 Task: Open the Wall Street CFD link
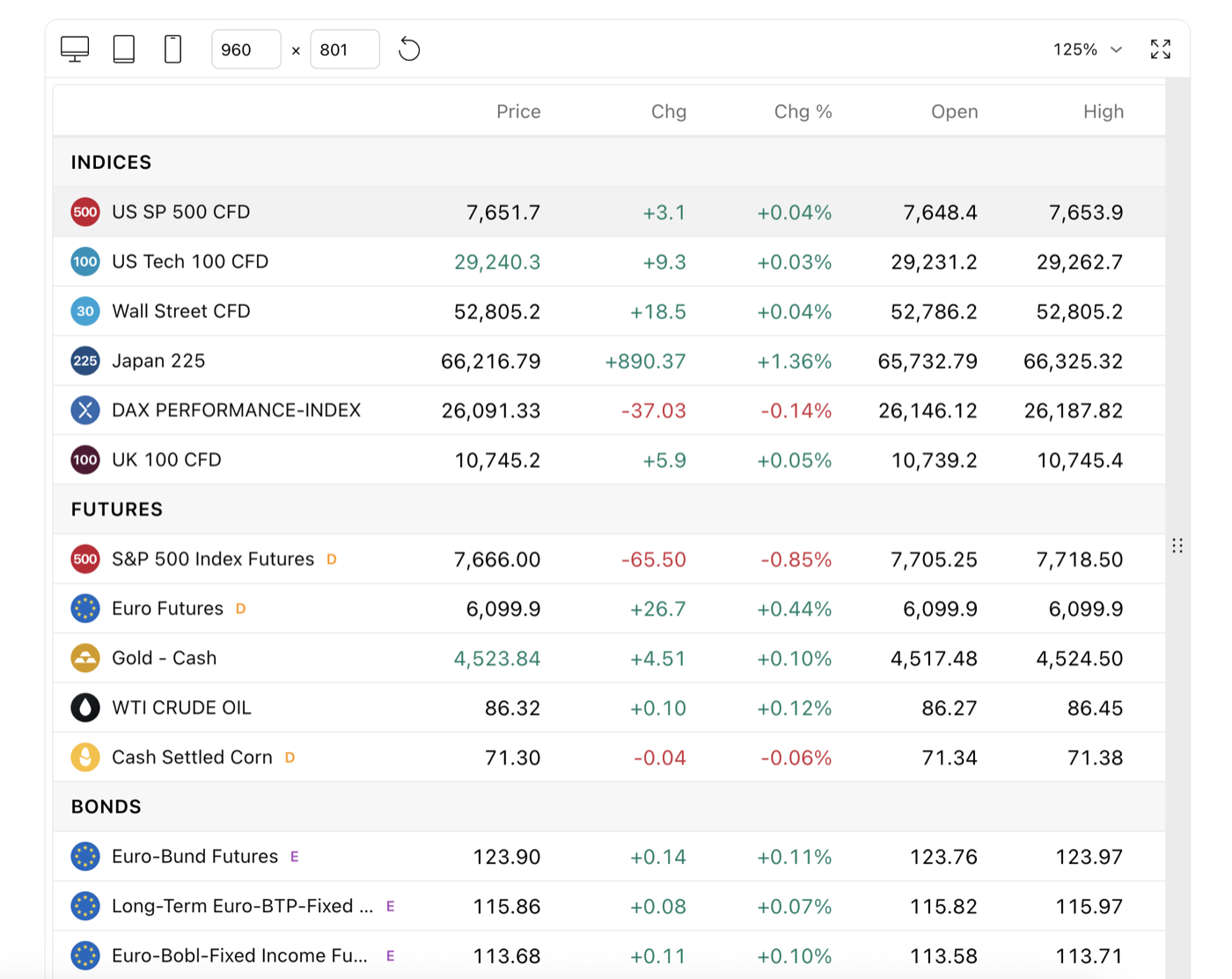coord(181,311)
